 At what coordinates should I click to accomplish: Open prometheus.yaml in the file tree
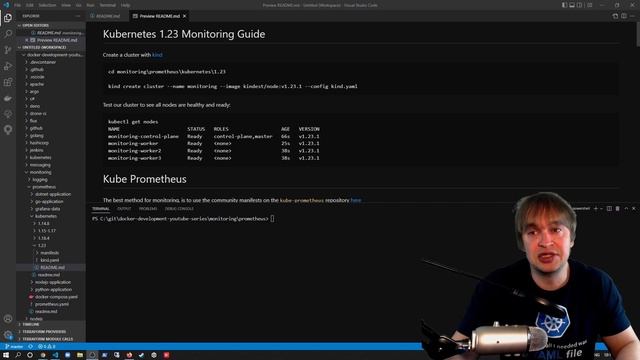click(51, 304)
